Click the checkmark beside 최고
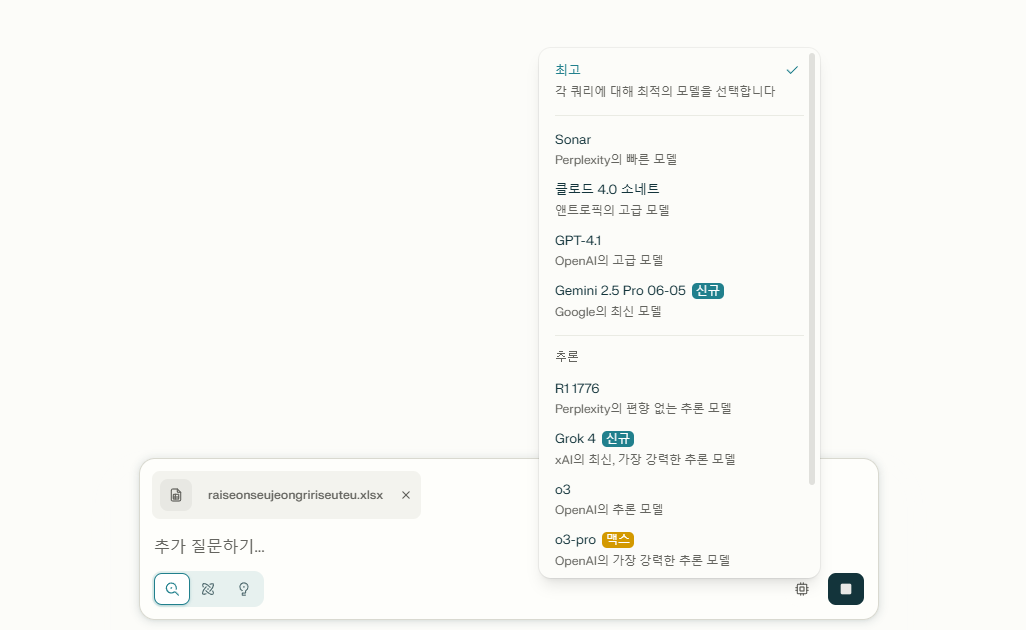 [x=792, y=70]
